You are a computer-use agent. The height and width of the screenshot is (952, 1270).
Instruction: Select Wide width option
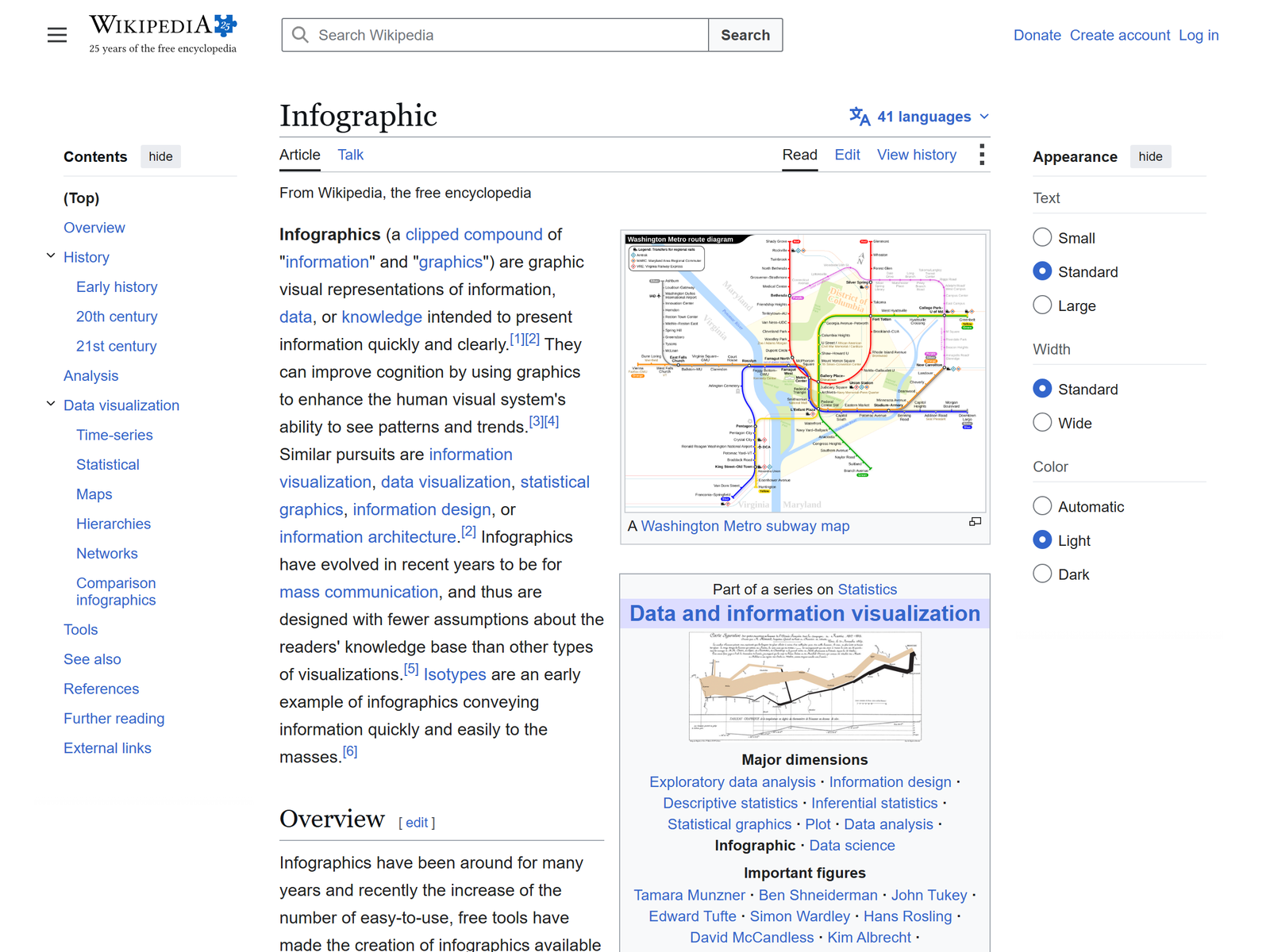tap(1042, 423)
